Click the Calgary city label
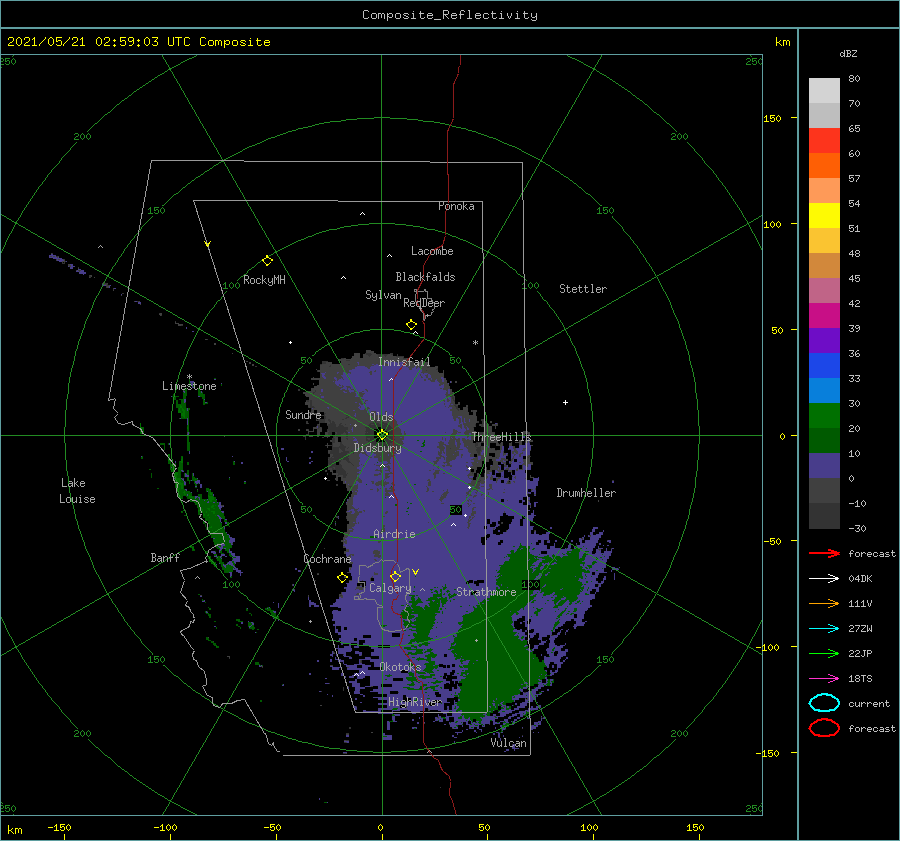The height and width of the screenshot is (841, 900). pyautogui.click(x=390, y=588)
